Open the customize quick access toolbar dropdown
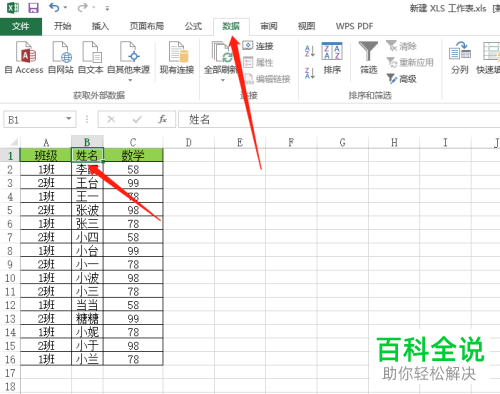 click(x=107, y=8)
